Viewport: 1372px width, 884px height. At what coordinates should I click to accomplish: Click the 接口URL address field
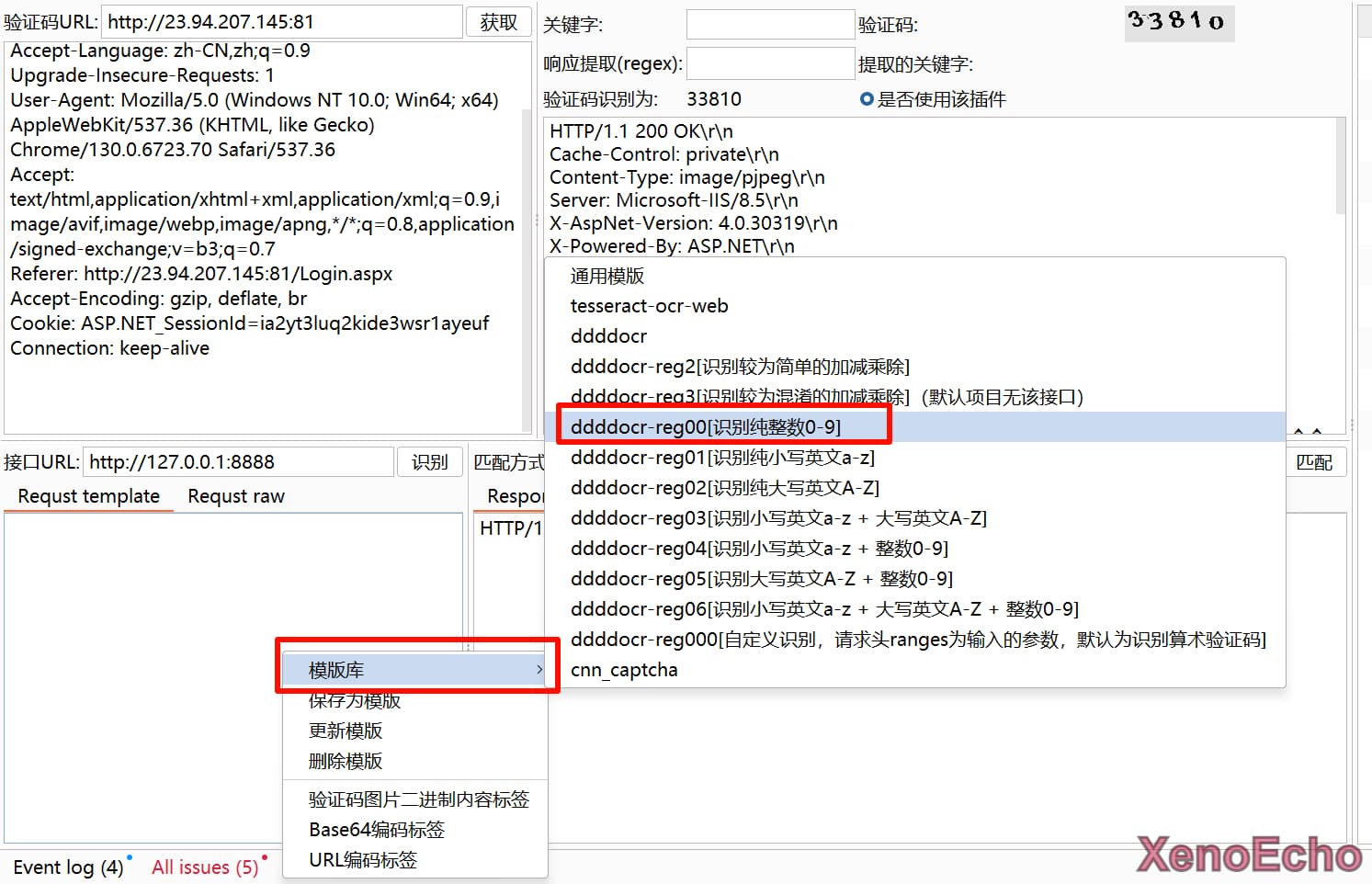tap(238, 462)
